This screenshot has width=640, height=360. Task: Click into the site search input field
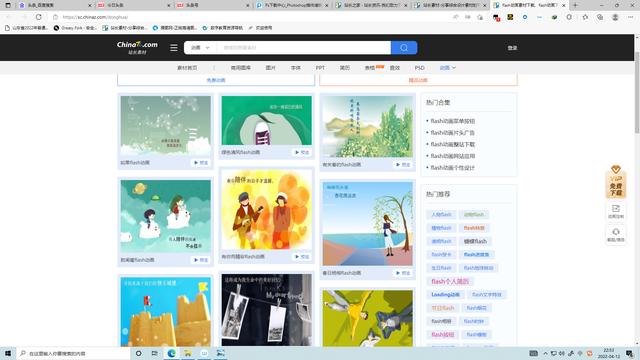304,48
